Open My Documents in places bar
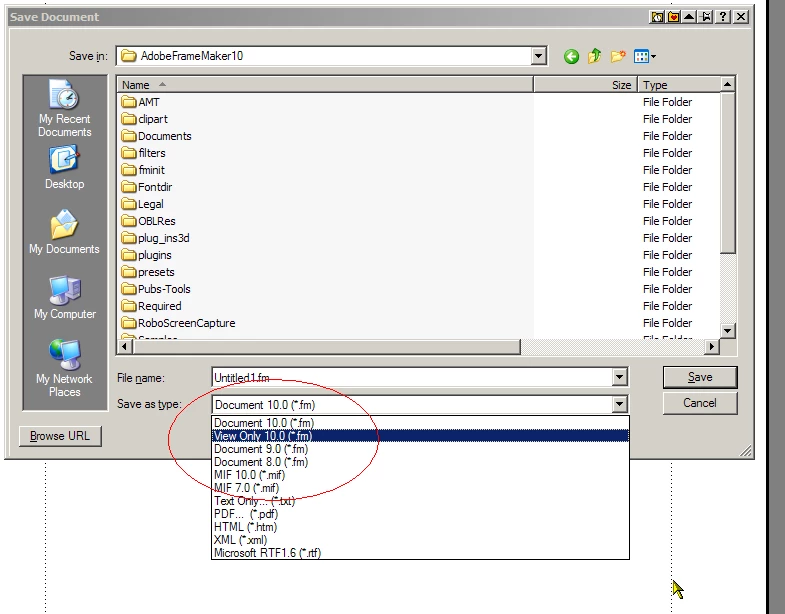This screenshot has width=785, height=614. tap(65, 232)
